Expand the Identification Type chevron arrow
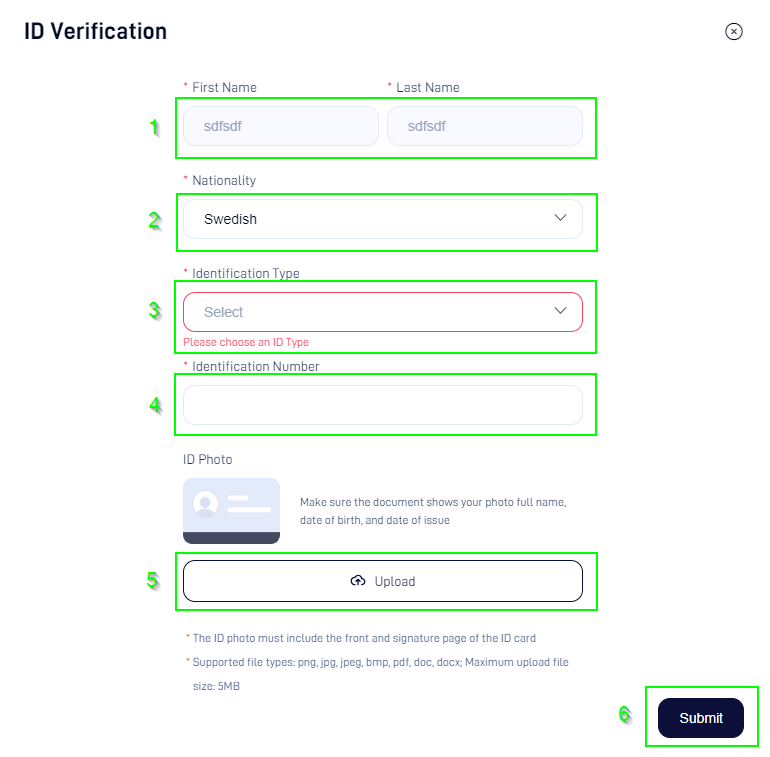The height and width of the screenshot is (757, 770). (560, 311)
